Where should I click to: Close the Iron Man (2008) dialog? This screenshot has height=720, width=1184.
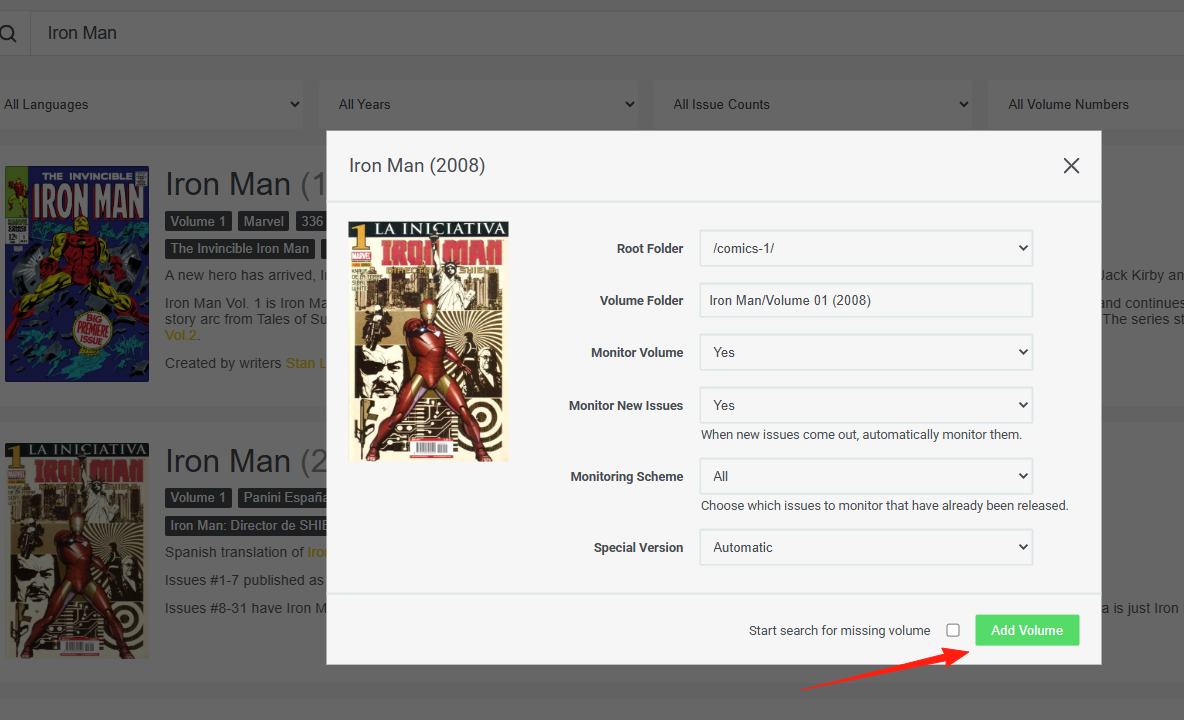[x=1071, y=165]
